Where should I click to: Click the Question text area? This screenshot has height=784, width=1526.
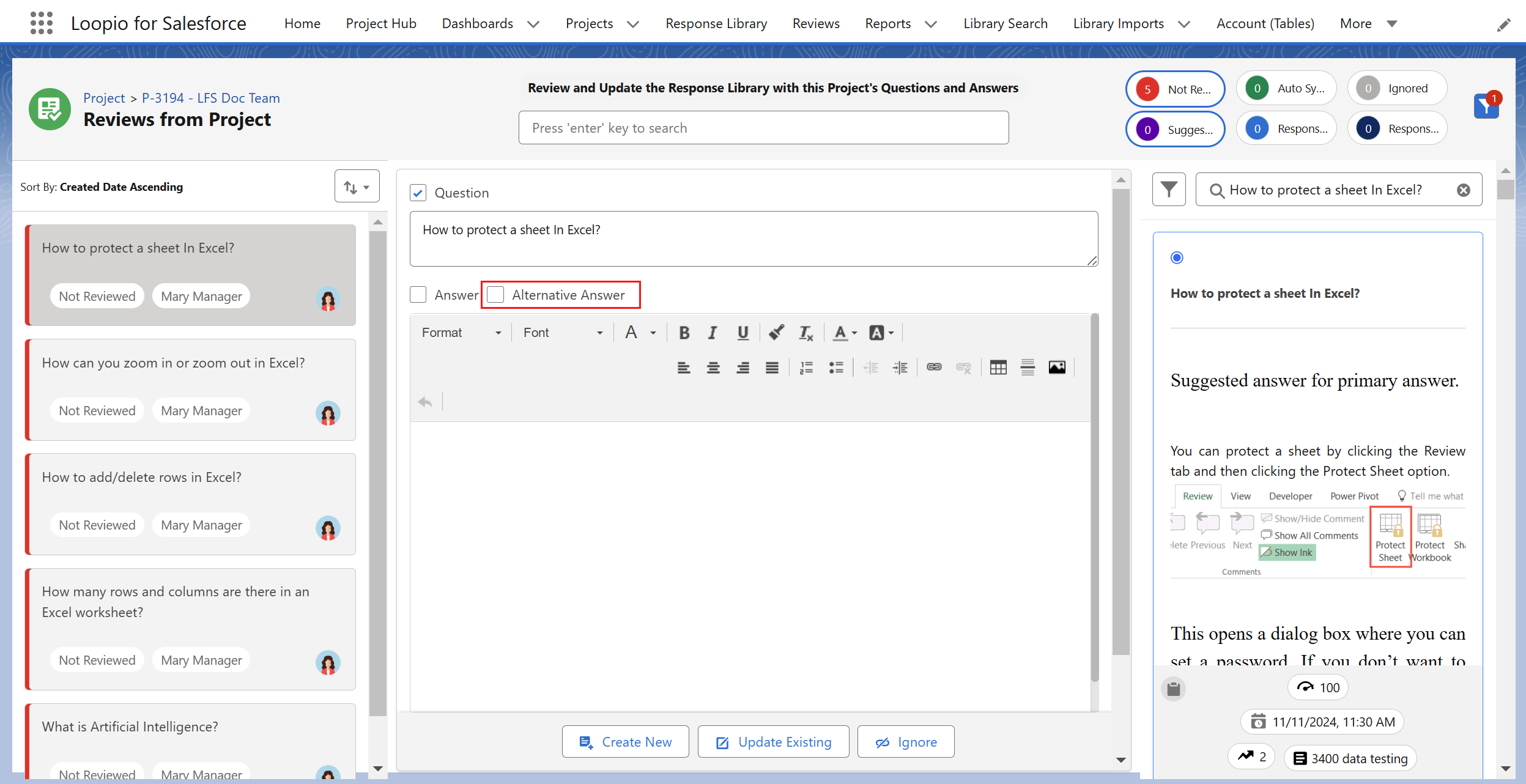pos(754,239)
